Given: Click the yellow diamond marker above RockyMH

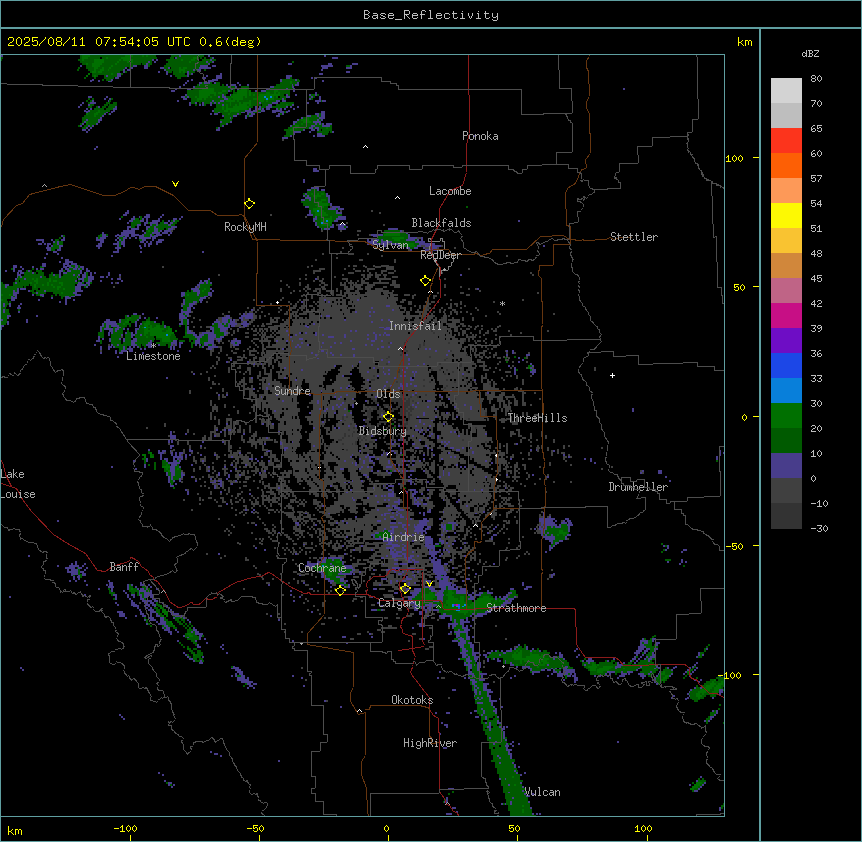Looking at the screenshot, I should 249,204.
